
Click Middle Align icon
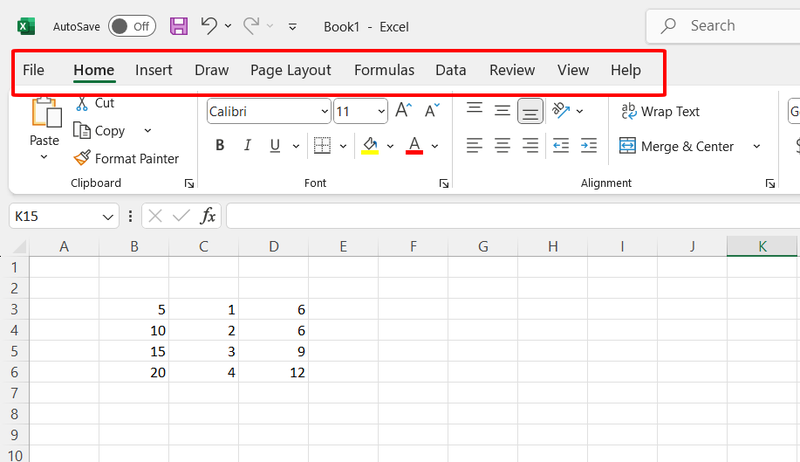click(x=502, y=110)
